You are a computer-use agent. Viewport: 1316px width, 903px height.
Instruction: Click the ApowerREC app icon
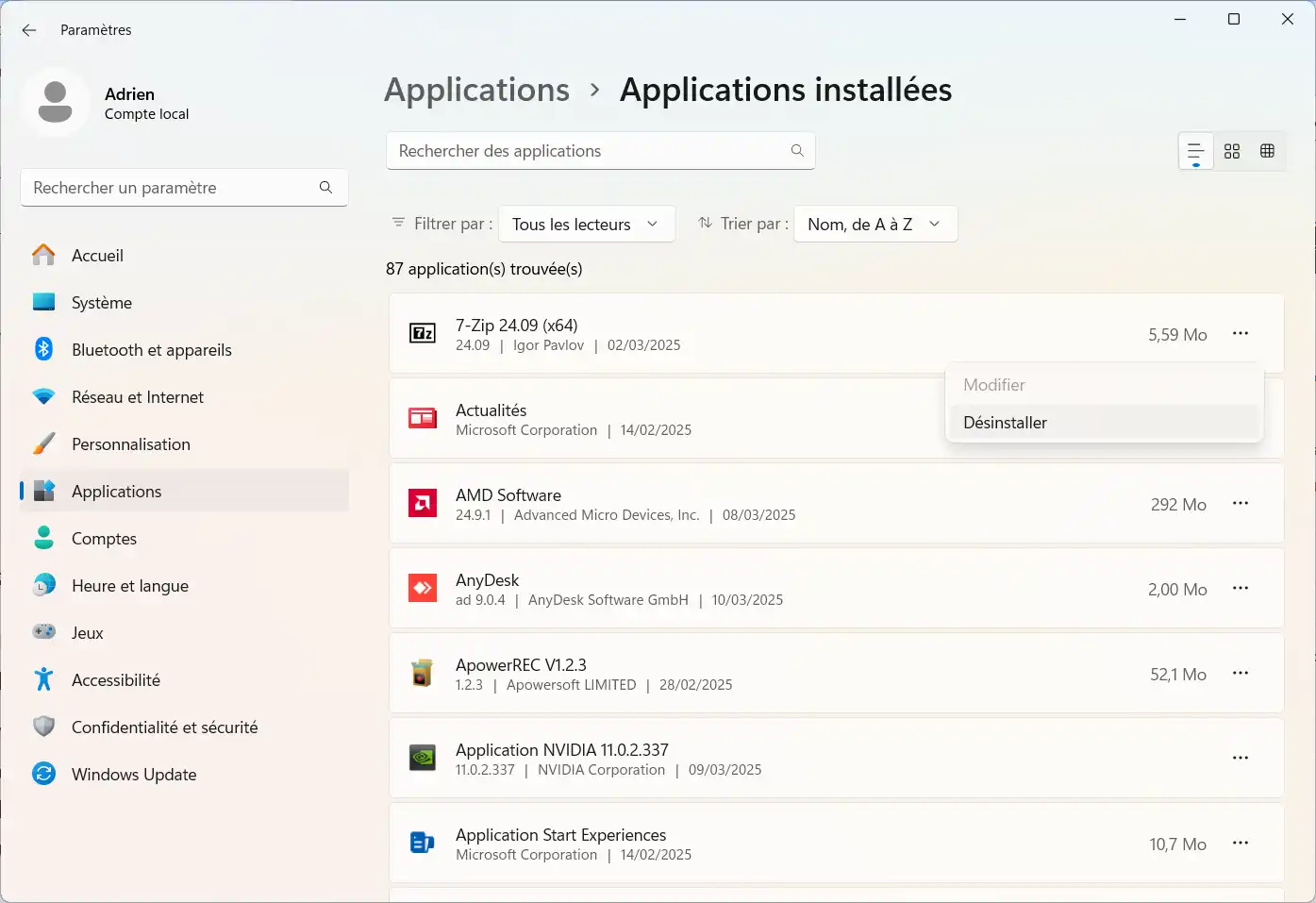pyautogui.click(x=422, y=673)
